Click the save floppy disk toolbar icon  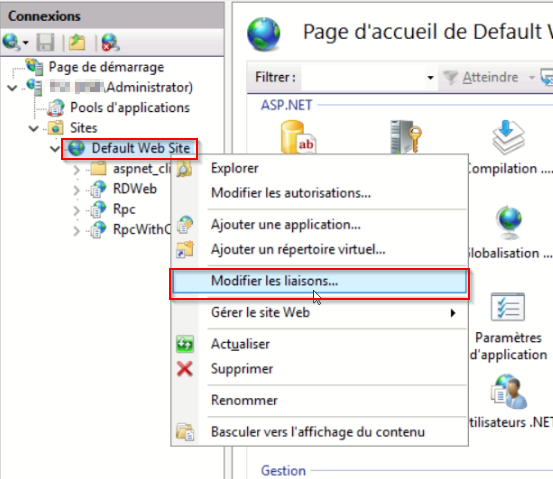[46, 42]
